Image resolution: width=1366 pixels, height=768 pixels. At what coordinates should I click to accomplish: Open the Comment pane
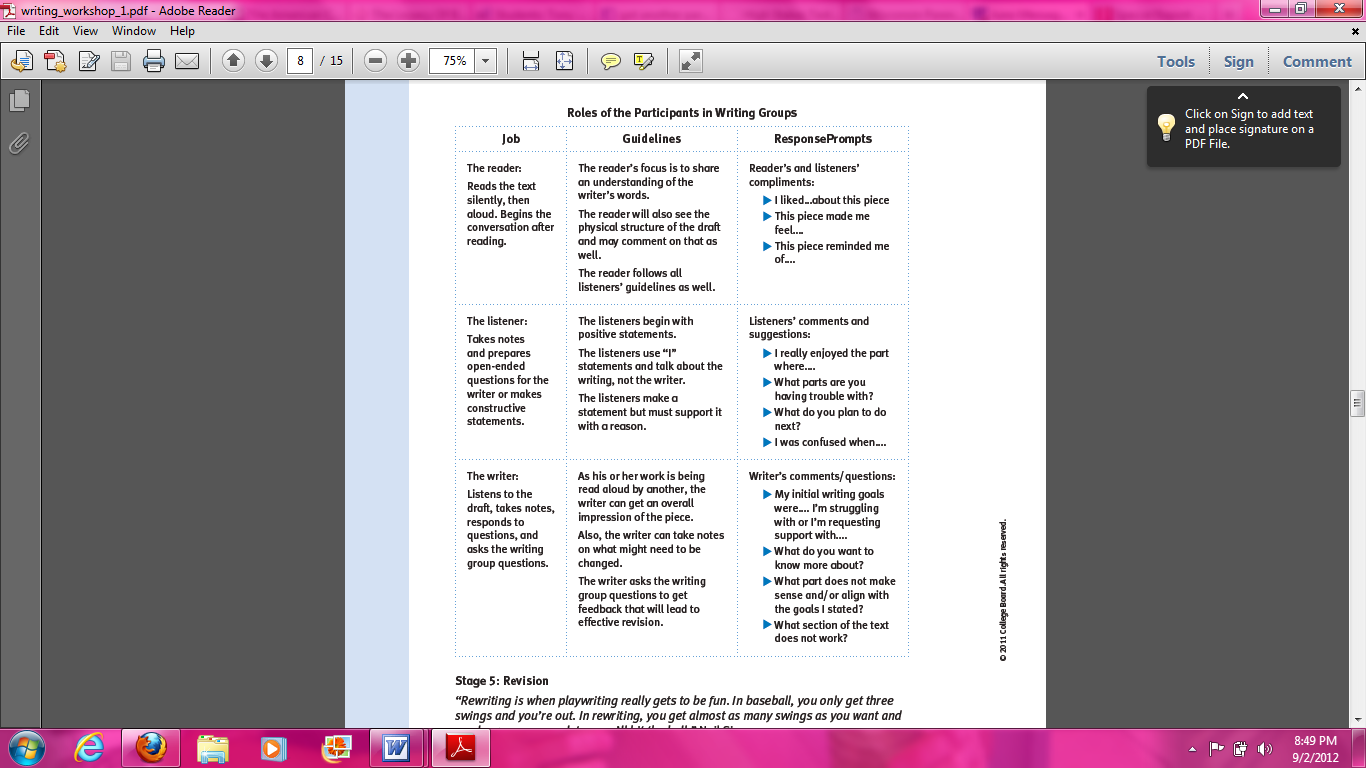(x=1317, y=61)
